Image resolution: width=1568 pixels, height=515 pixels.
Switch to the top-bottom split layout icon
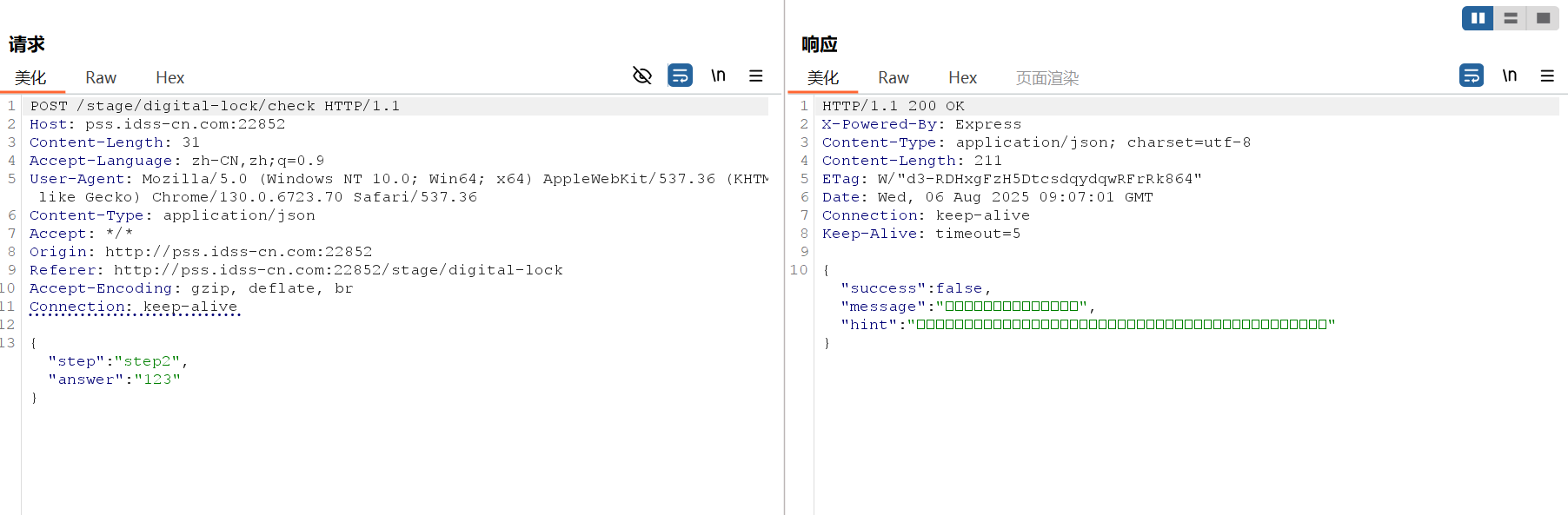[x=1511, y=18]
